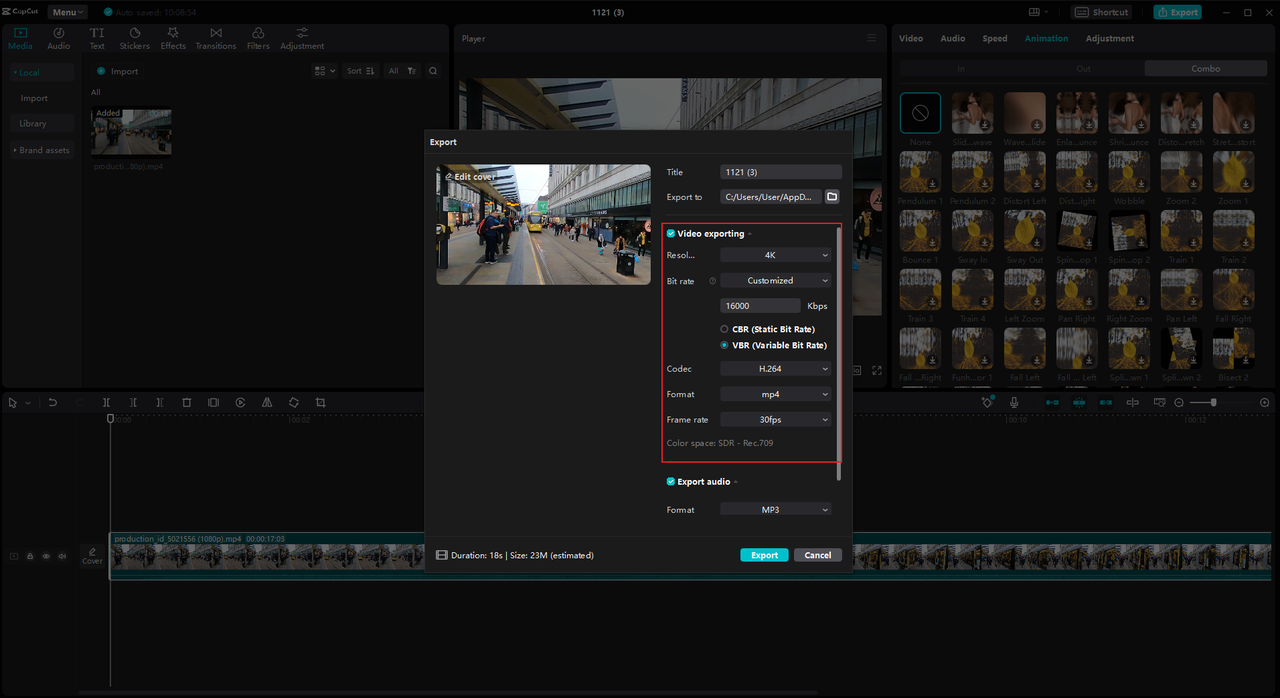Mute the track with speaker icon
Screen dimensions: 1280x698
[62, 556]
